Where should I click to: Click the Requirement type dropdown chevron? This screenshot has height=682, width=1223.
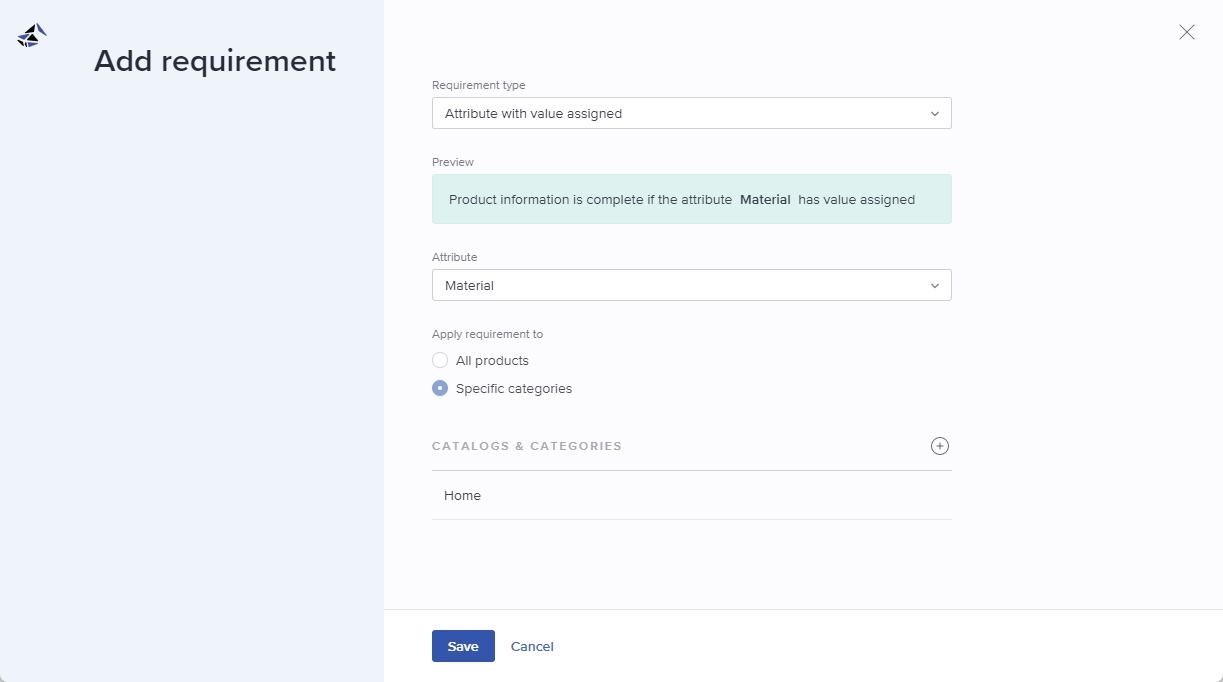click(x=934, y=113)
